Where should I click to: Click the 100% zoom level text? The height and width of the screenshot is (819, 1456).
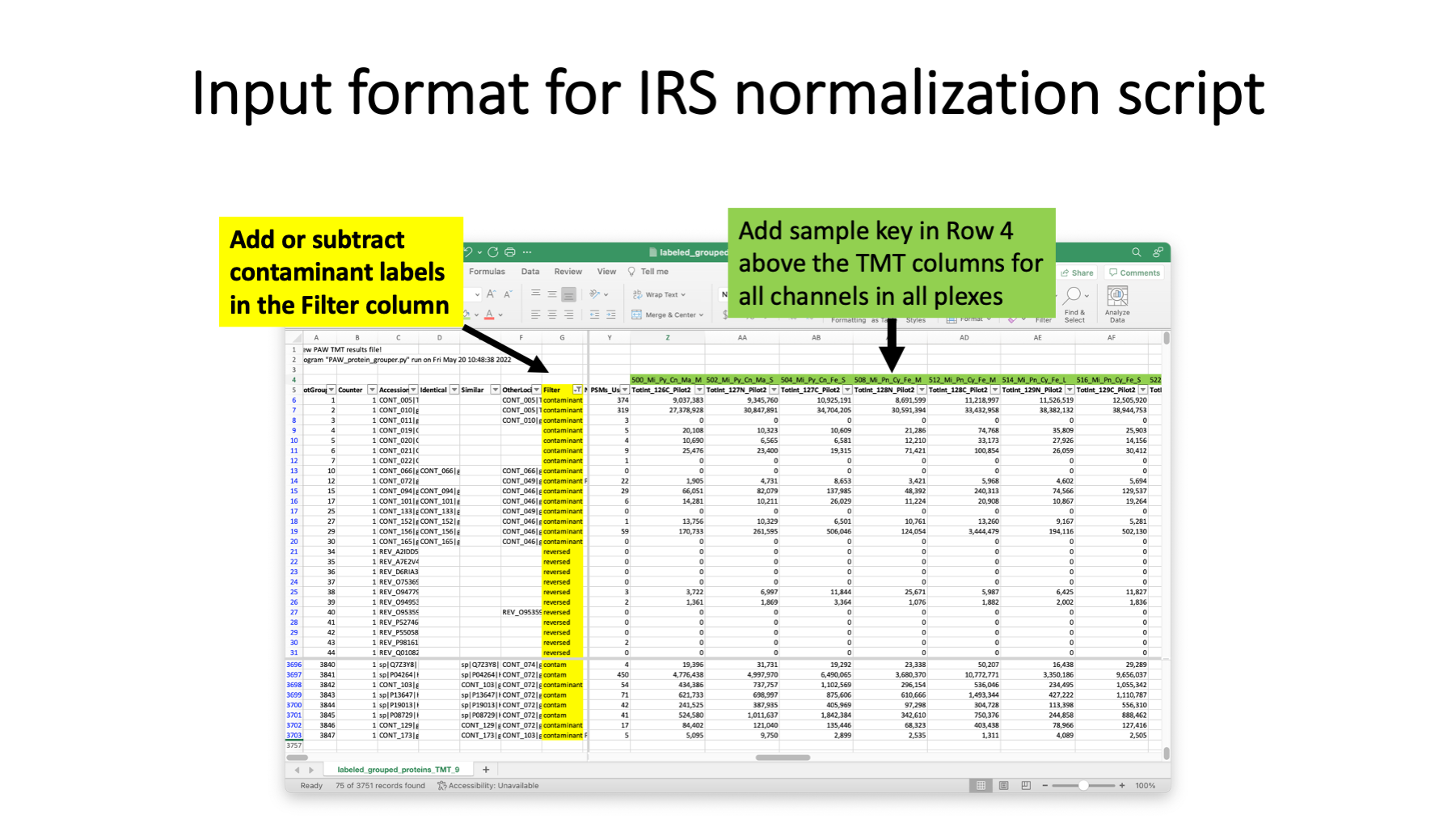[x=1146, y=786]
